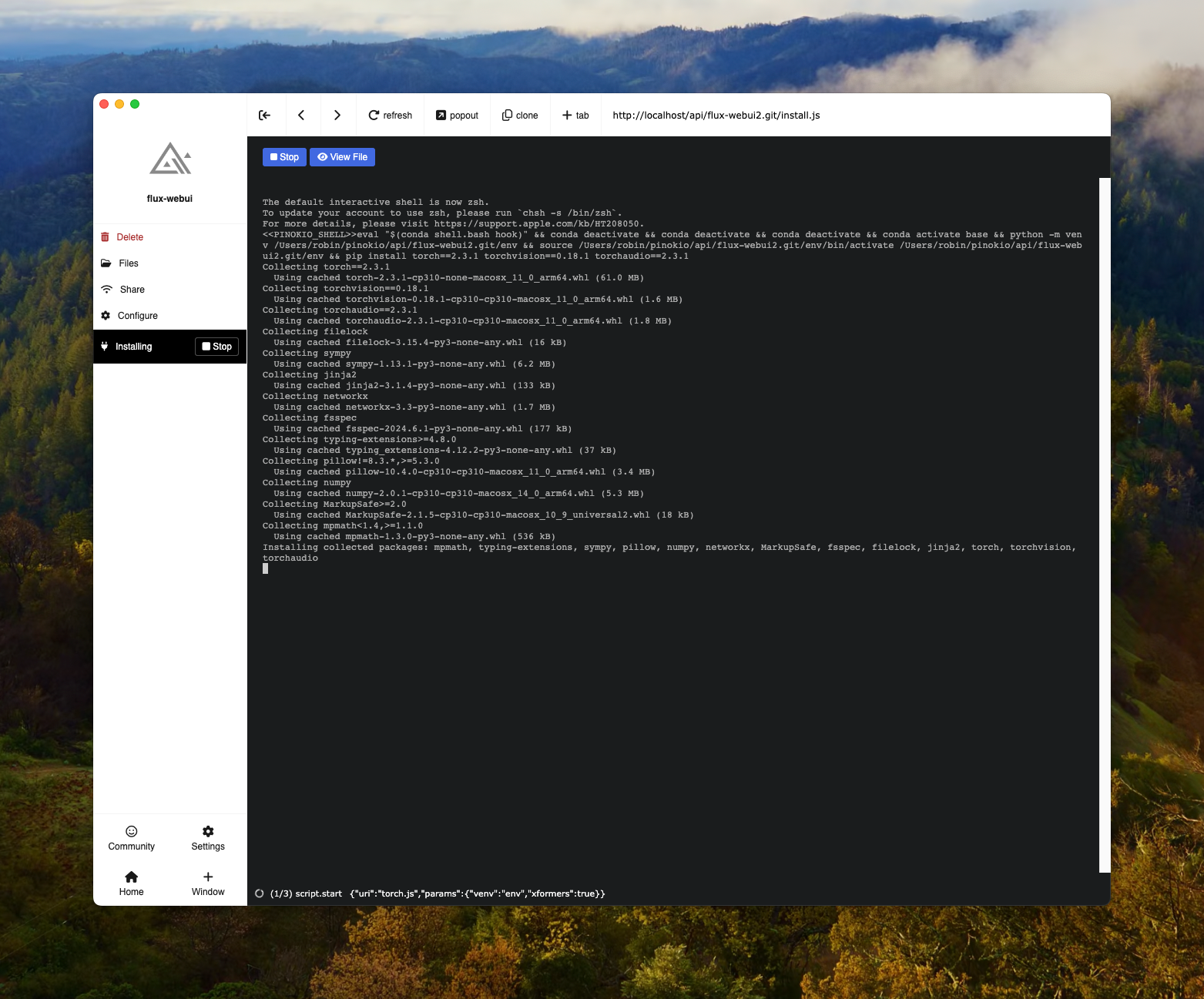
Task: Delete the flux-webui app
Action: [129, 237]
